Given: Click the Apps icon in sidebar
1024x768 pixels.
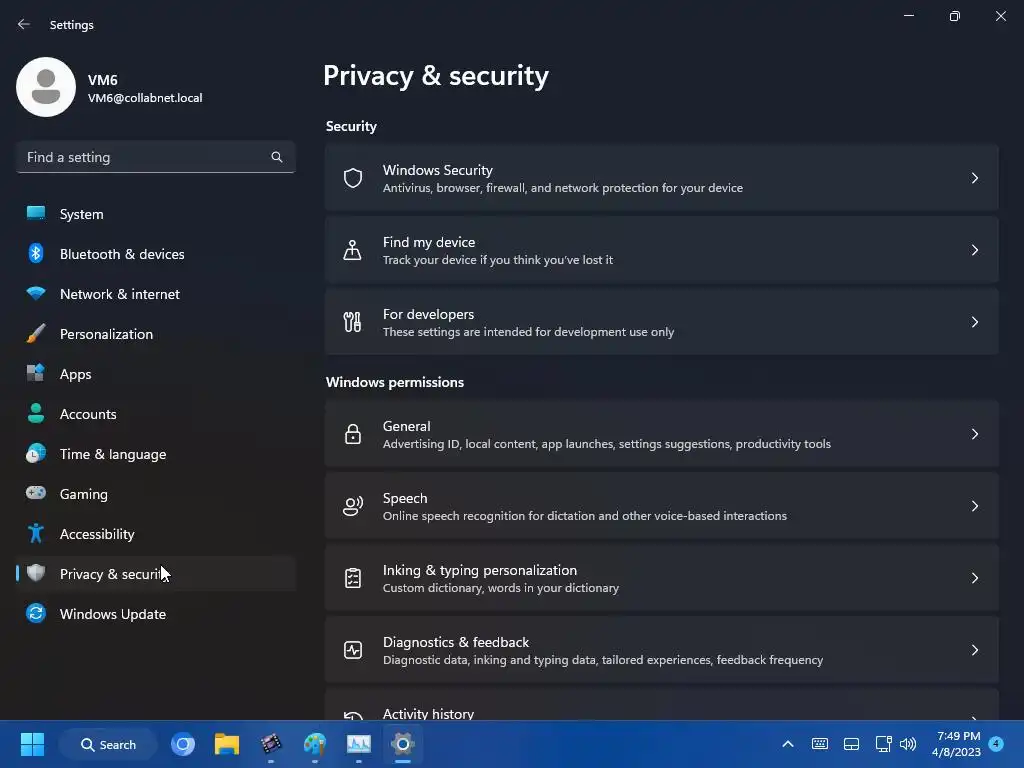Looking at the screenshot, I should tap(36, 374).
